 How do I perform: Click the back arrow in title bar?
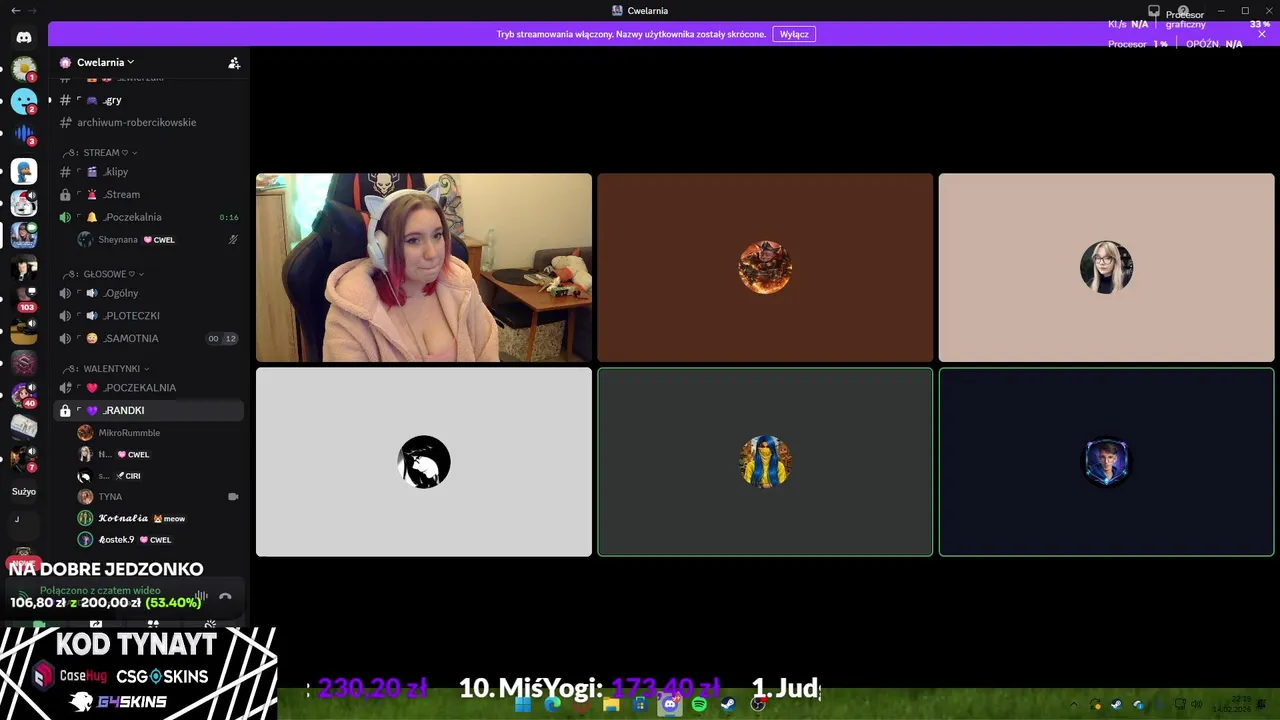point(15,10)
